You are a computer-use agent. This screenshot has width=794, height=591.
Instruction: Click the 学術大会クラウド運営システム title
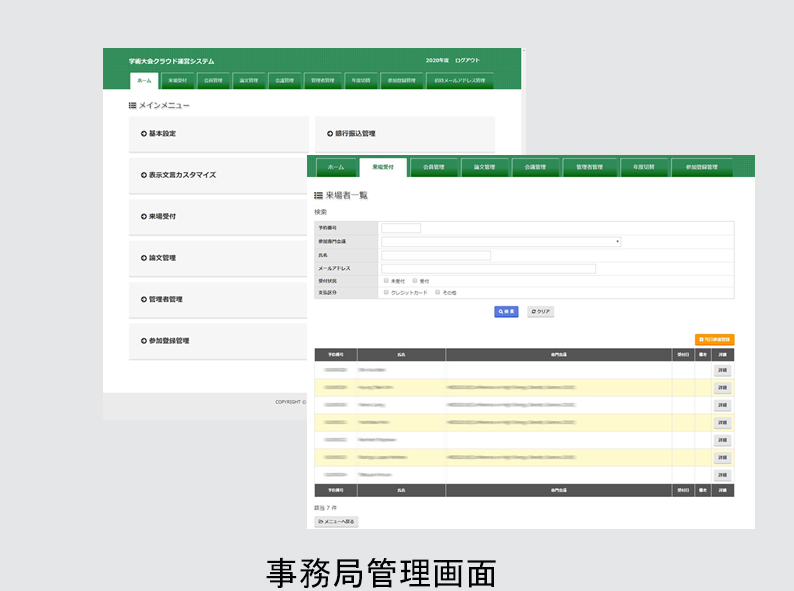(x=172, y=61)
